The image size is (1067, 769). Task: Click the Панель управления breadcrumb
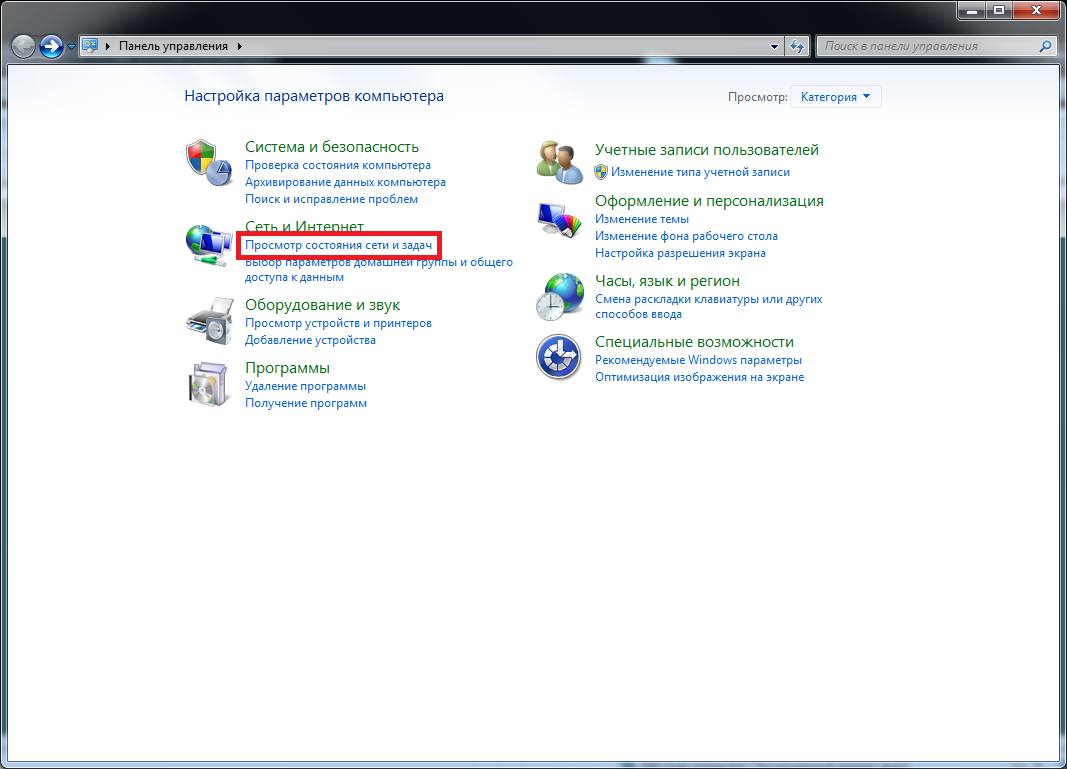(x=174, y=46)
